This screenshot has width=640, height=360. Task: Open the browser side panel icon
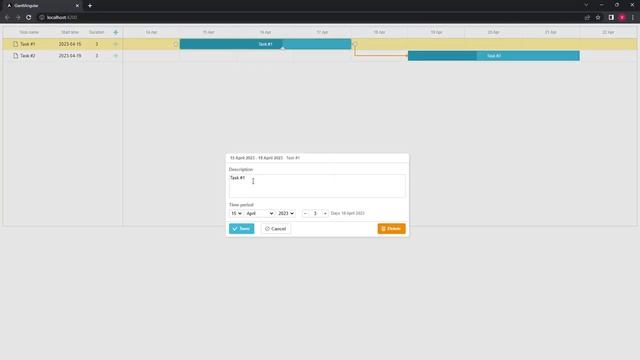pos(611,18)
